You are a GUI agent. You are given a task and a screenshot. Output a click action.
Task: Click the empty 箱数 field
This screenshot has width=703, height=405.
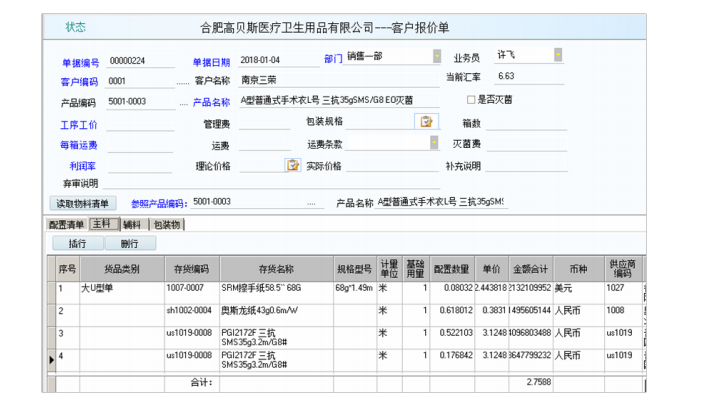pyautogui.click(x=526, y=123)
